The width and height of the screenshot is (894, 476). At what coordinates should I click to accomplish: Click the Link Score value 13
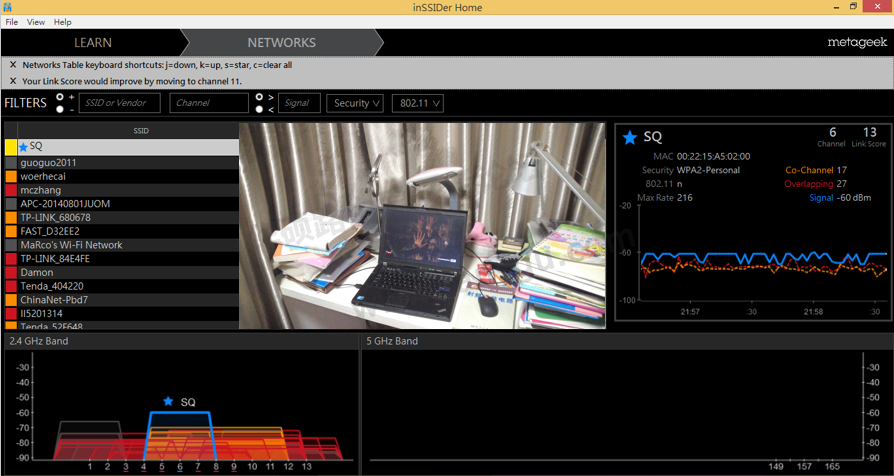pyautogui.click(x=869, y=132)
